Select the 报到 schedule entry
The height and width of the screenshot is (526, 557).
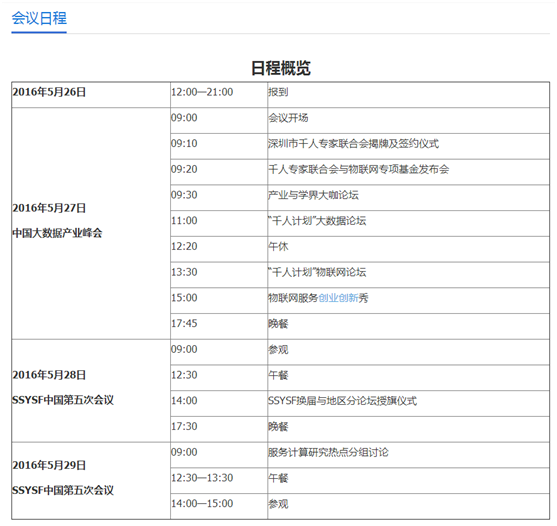pos(278,92)
